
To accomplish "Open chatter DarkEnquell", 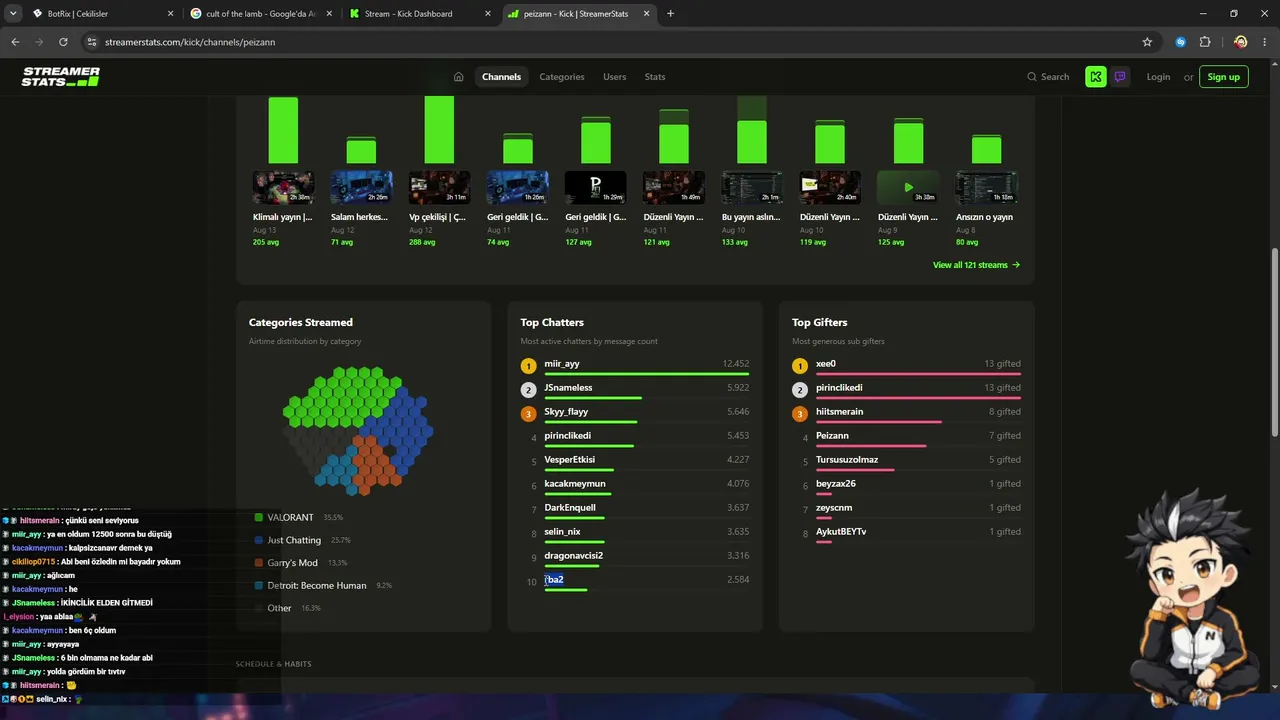I will tap(570, 508).
